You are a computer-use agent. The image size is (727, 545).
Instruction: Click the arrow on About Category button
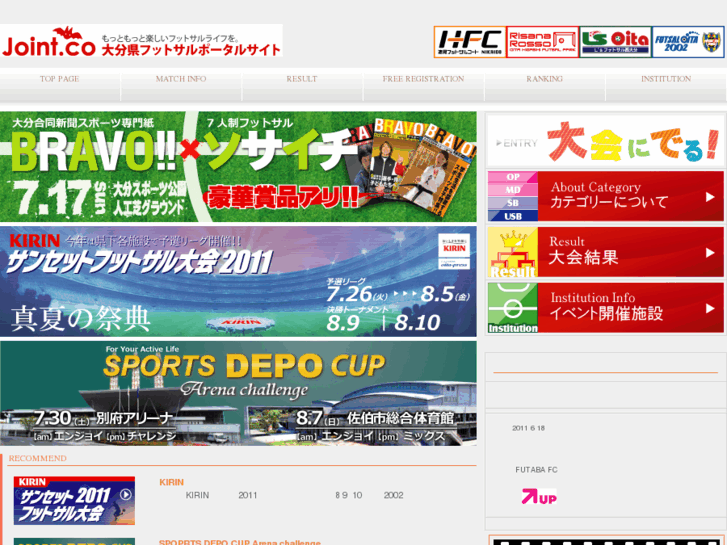tap(710, 197)
